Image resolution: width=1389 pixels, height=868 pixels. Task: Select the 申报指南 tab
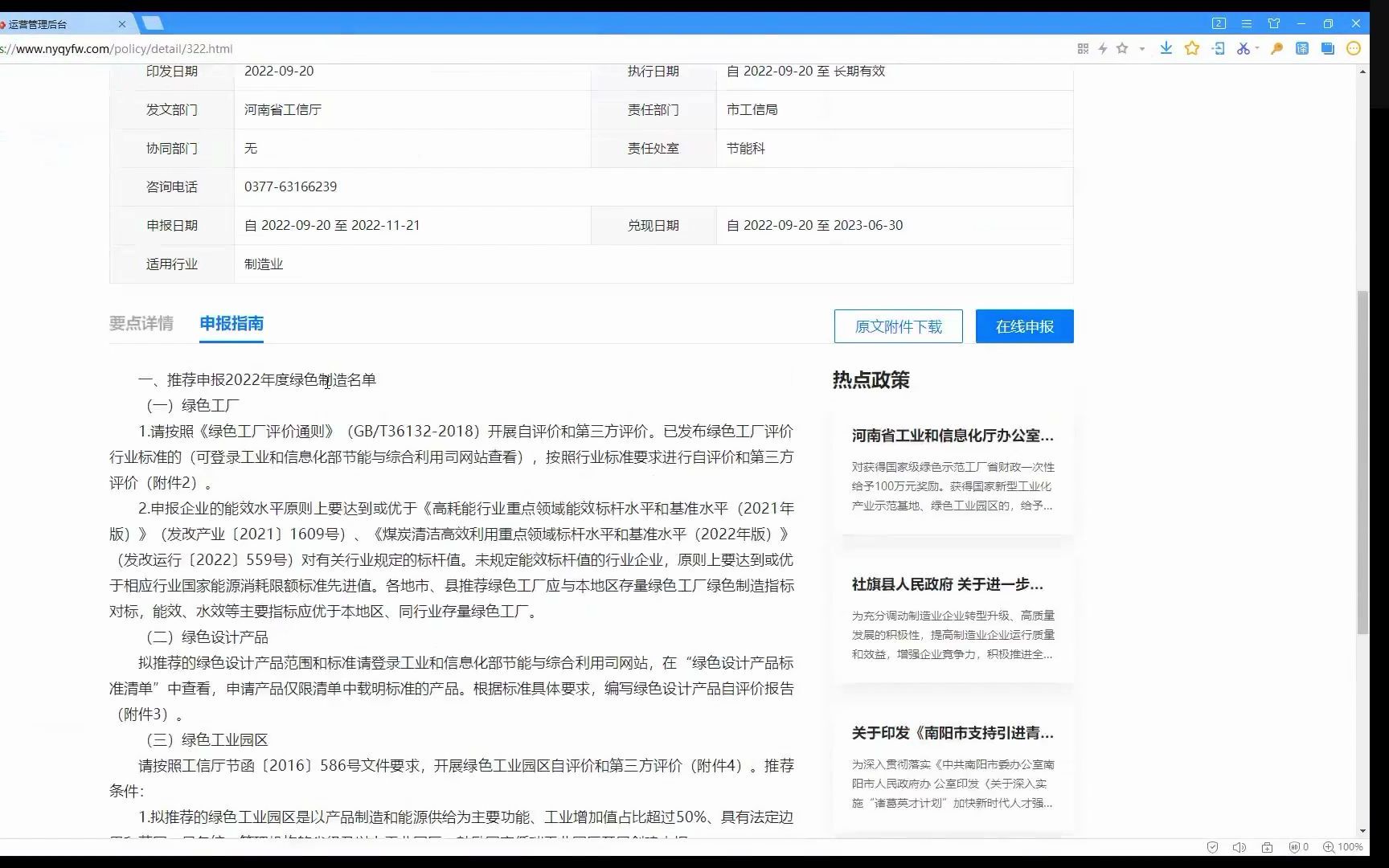(231, 323)
